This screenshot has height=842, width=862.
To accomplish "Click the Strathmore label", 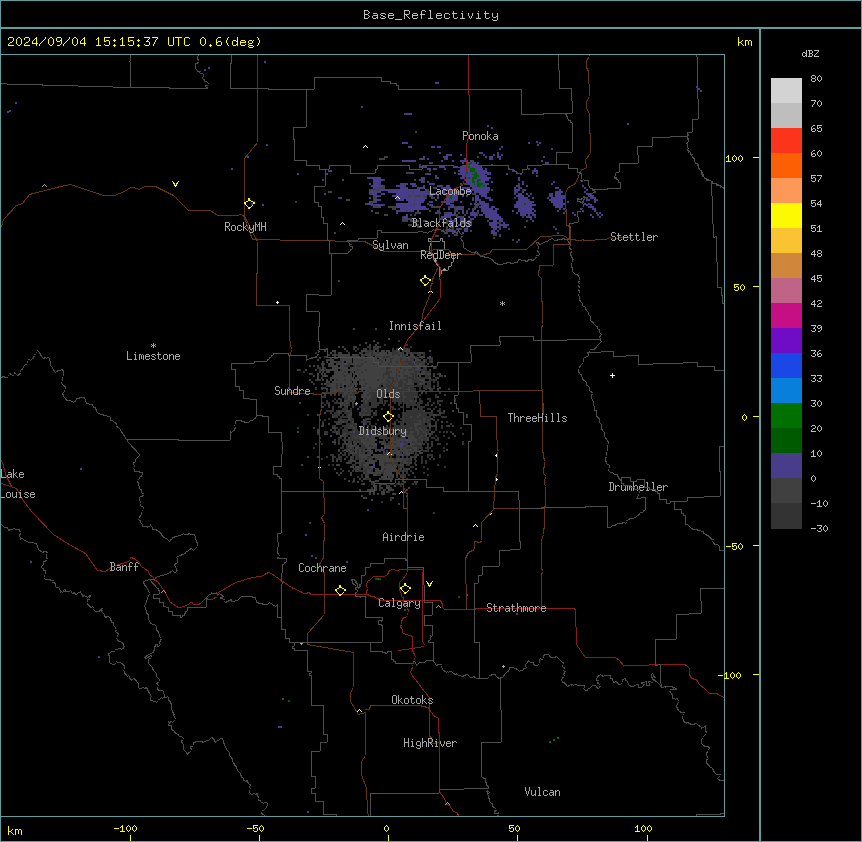I will point(516,608).
